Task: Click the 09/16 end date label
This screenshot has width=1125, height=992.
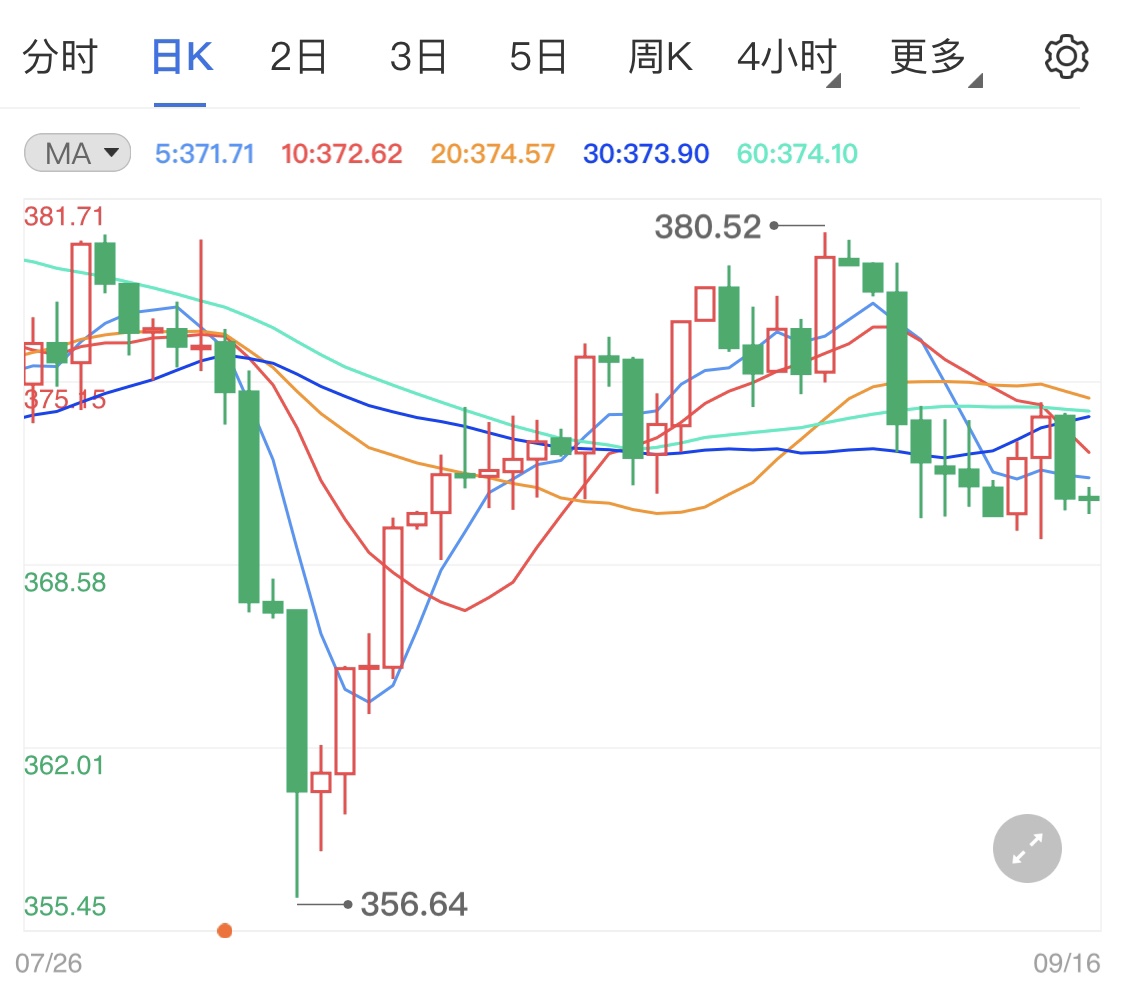Action: [1067, 963]
